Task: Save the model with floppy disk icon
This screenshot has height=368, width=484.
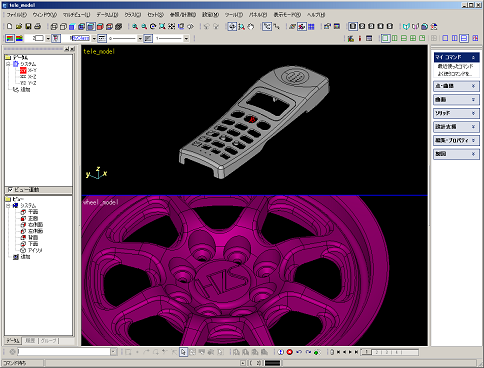Action: tap(28, 26)
